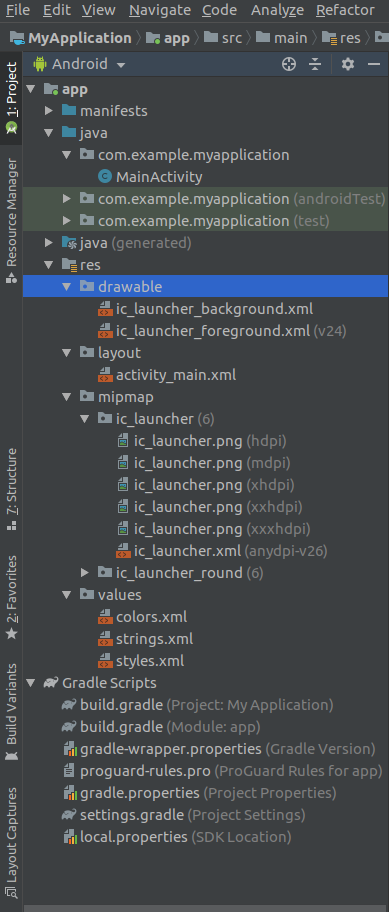Open the Navigate menu
This screenshot has height=912, width=389.
pyautogui.click(x=160, y=10)
